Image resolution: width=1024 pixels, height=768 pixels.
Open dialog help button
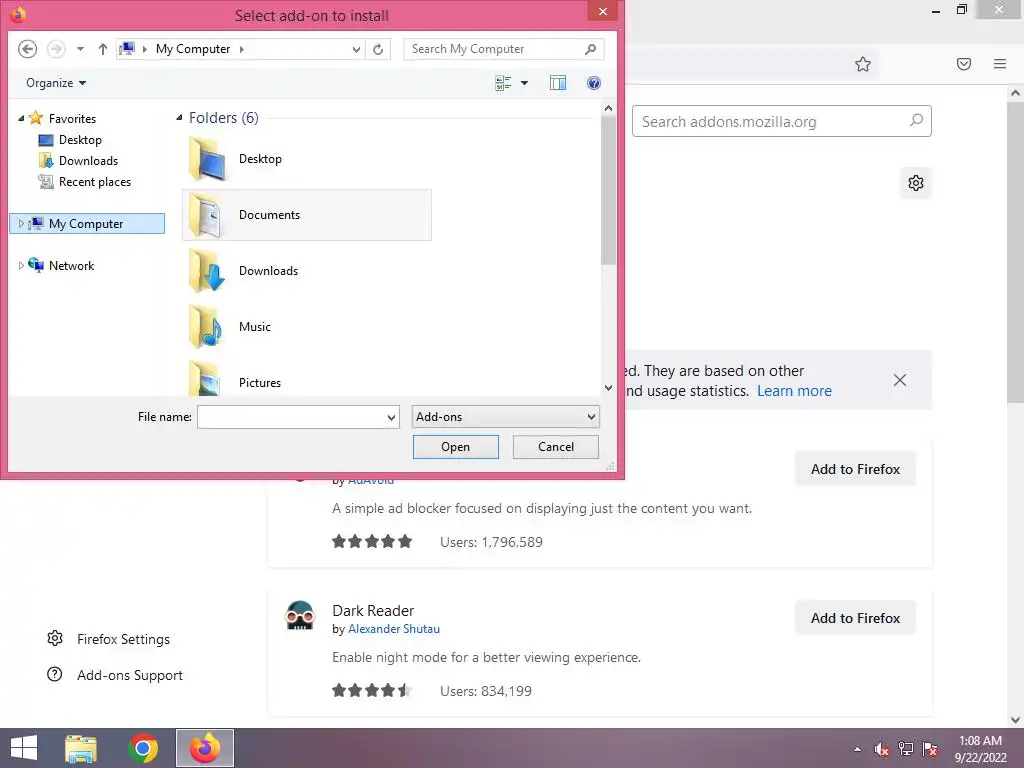[x=594, y=83]
